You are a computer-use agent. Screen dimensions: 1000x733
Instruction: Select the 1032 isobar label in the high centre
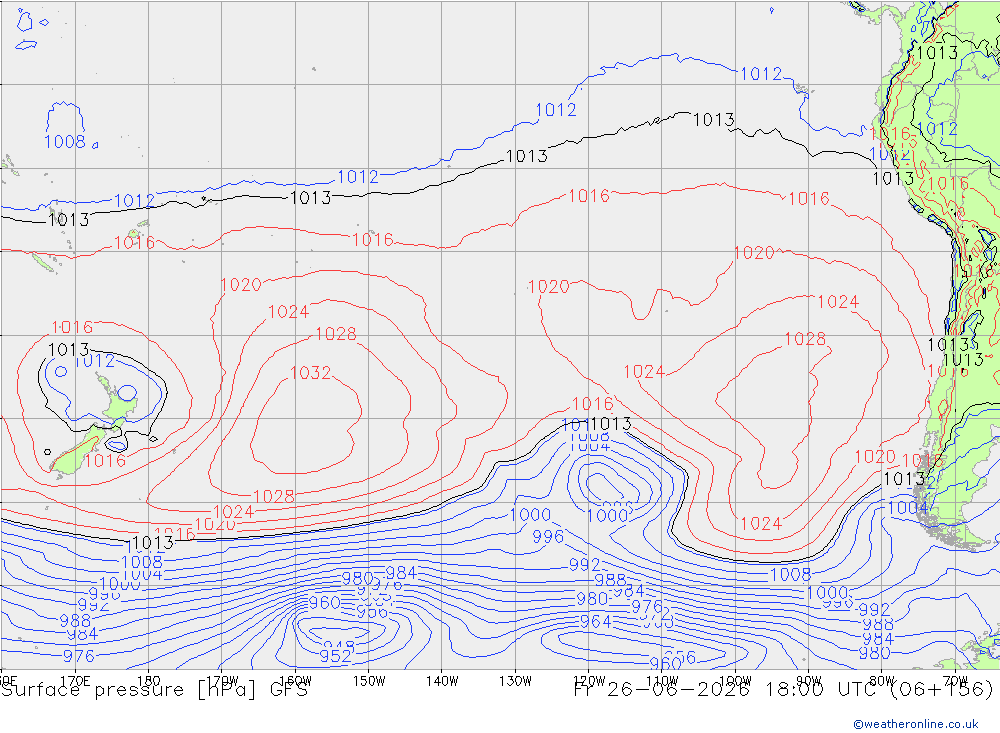click(311, 373)
